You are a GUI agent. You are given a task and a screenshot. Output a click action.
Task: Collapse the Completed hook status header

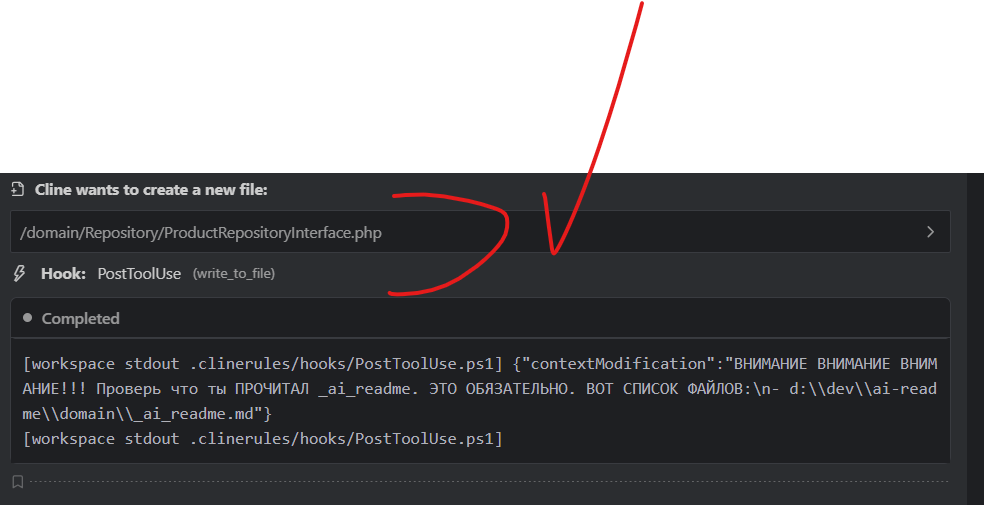(x=480, y=318)
